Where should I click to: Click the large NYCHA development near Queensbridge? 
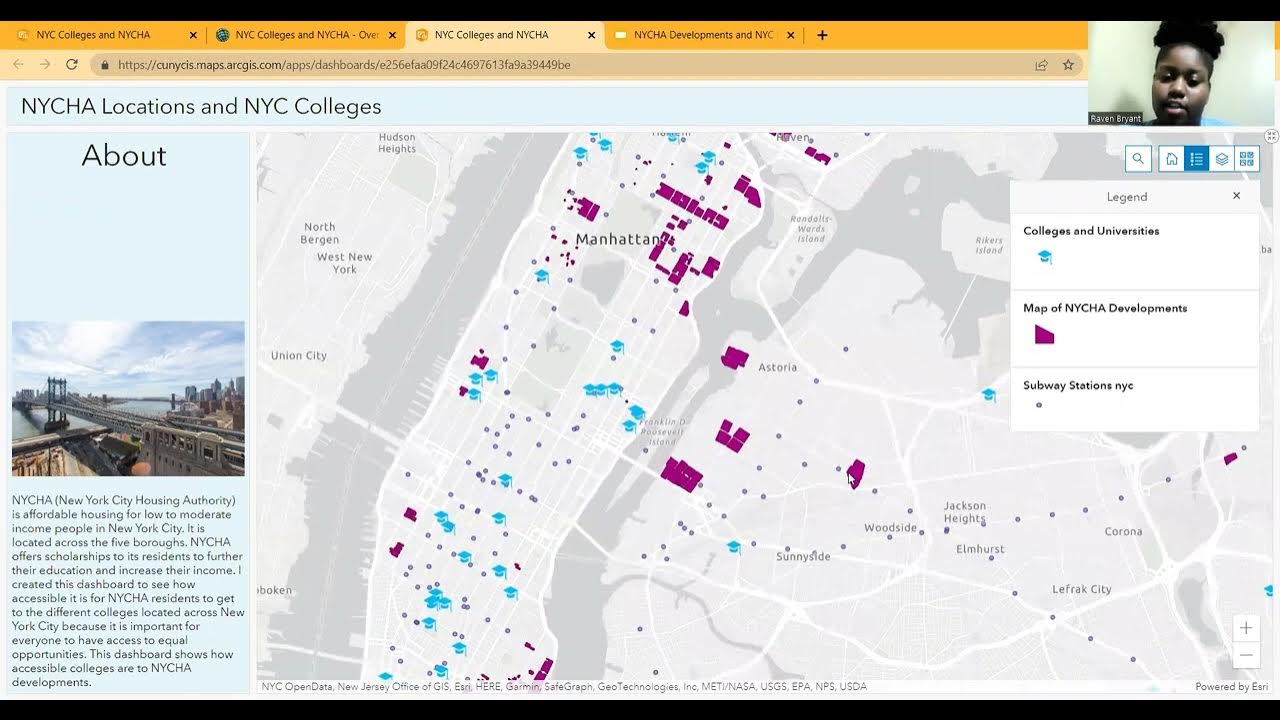[682, 474]
